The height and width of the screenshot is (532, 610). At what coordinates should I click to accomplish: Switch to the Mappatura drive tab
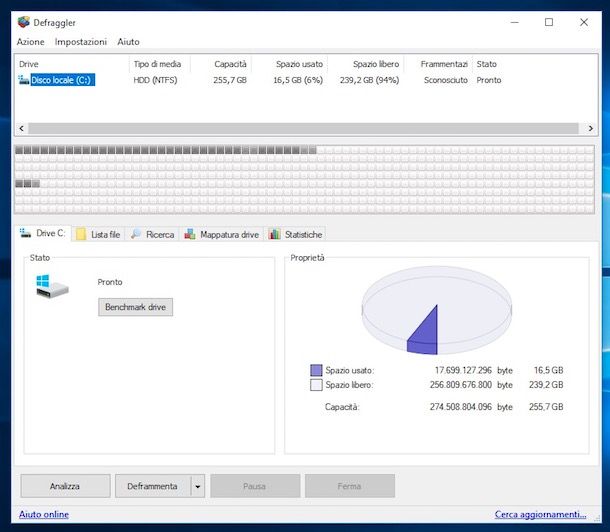[222, 234]
